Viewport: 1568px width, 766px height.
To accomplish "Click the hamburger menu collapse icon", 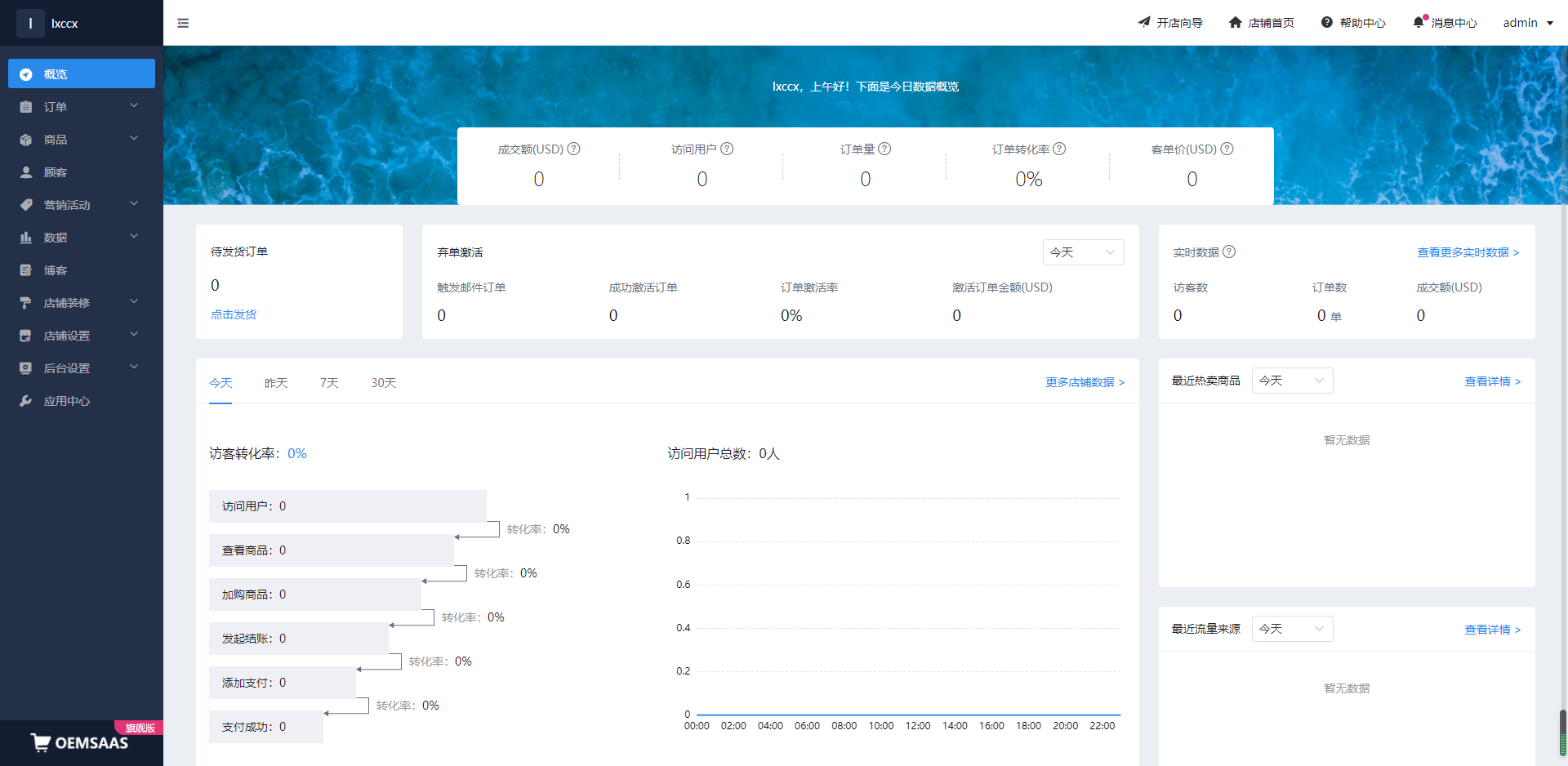I will (x=183, y=23).
